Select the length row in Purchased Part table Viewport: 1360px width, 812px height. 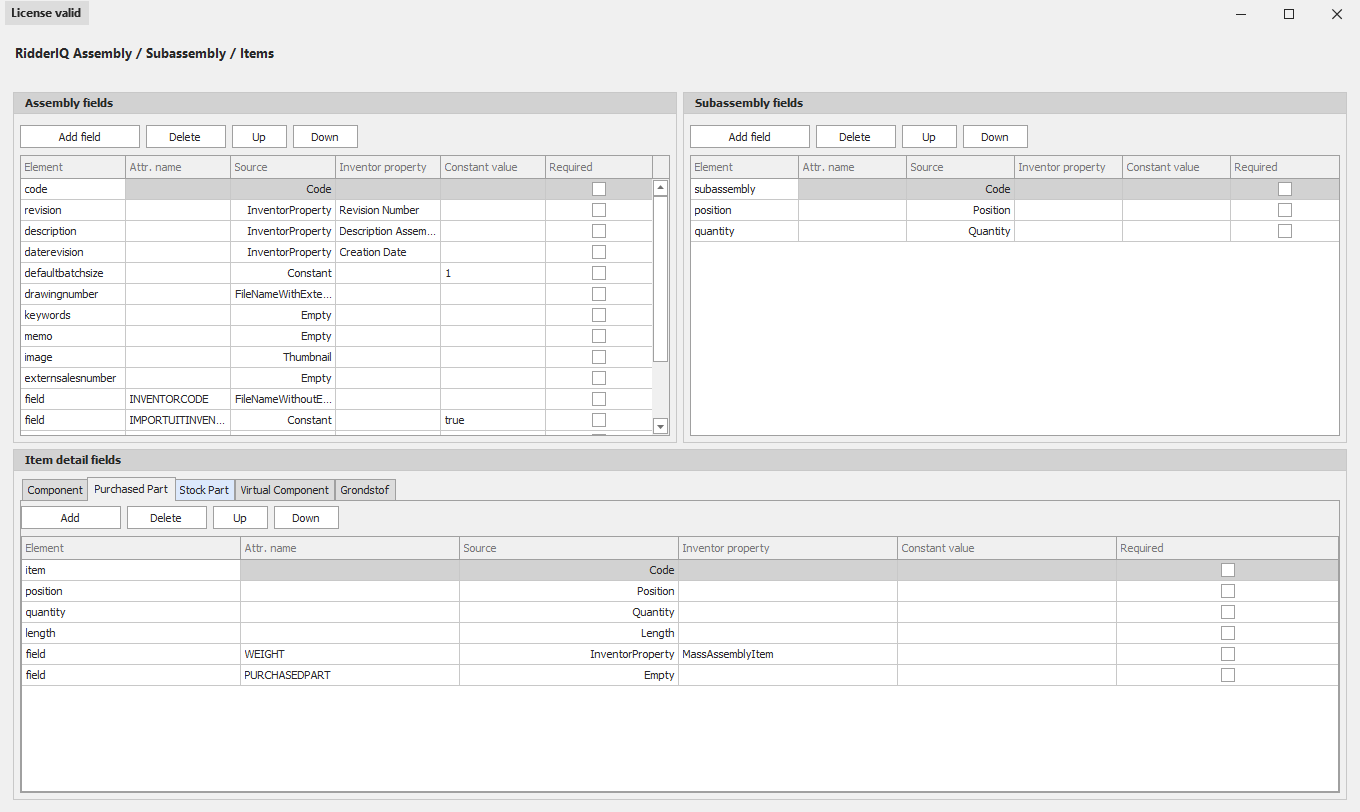[x=130, y=632]
